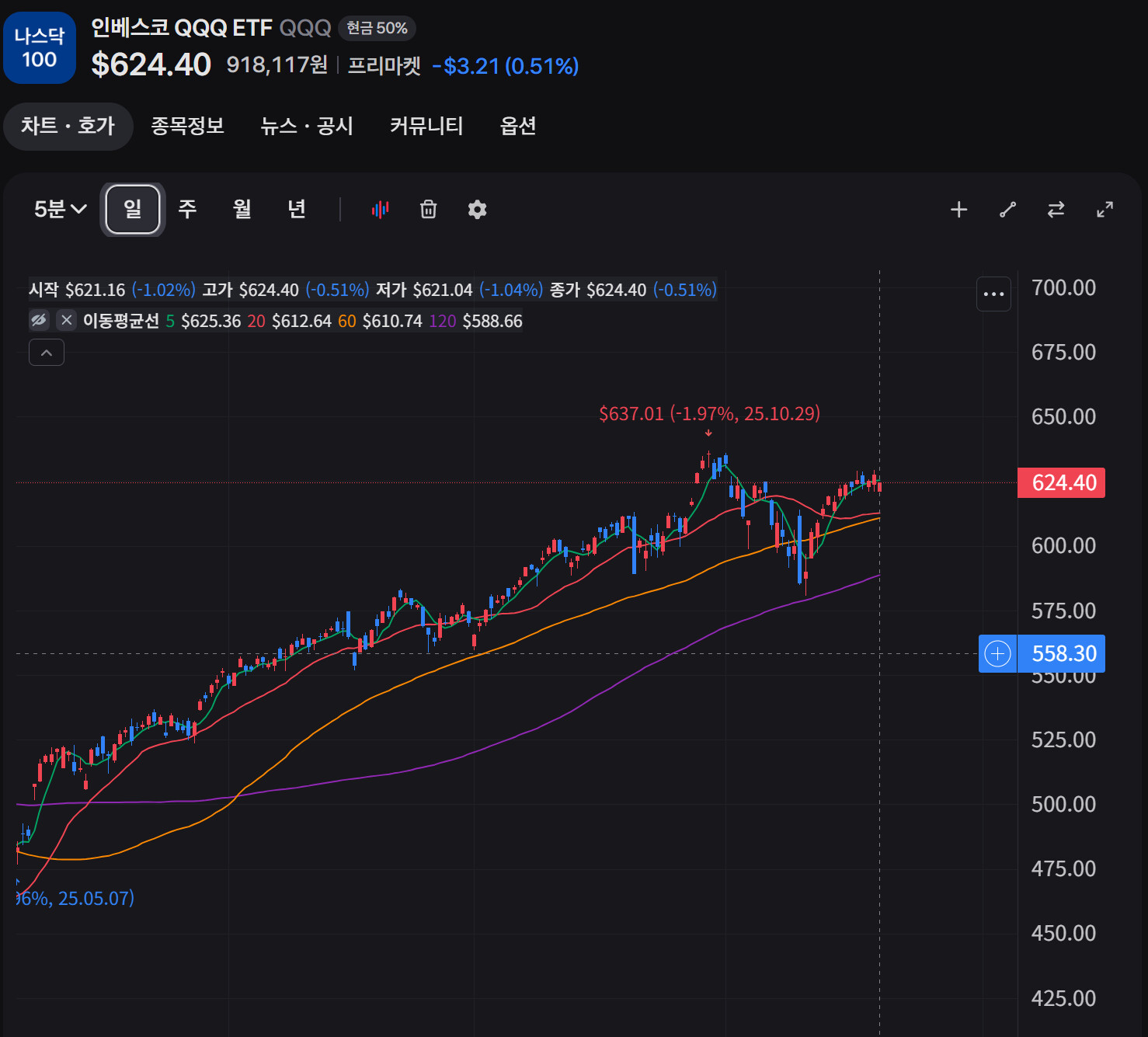Image resolution: width=1148 pixels, height=1037 pixels.
Task: Click the swap arrows compare icon
Action: tap(1056, 210)
